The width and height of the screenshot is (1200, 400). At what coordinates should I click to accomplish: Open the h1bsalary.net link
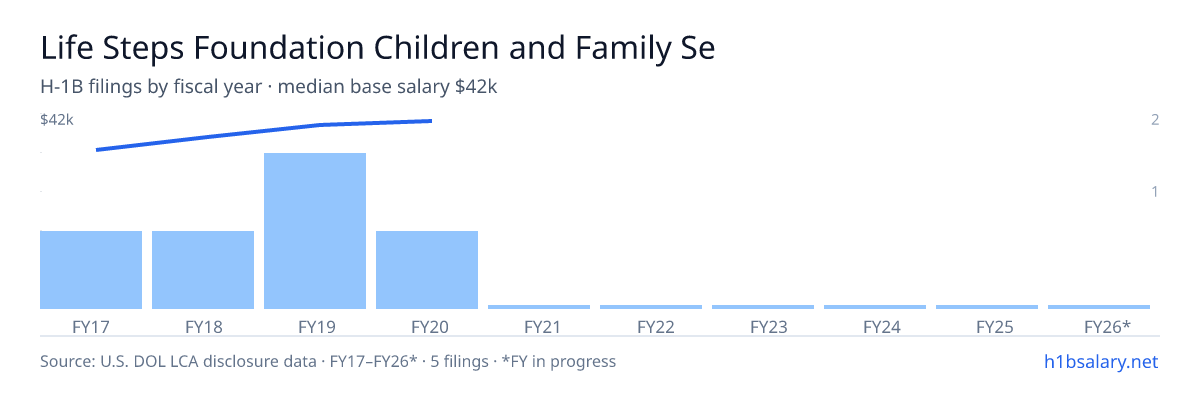1101,361
